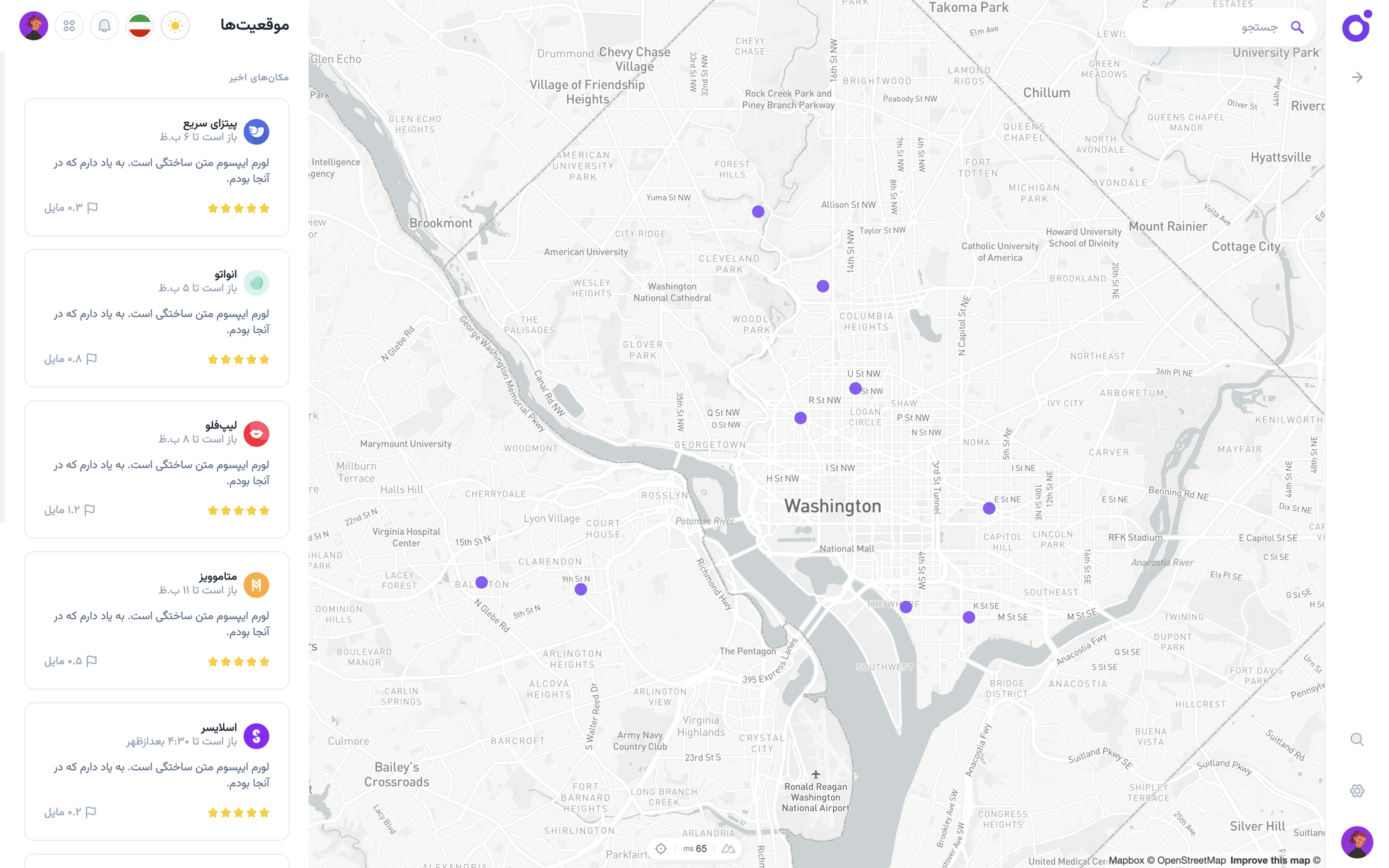Toggle the sun light/dark theme button

175,26
